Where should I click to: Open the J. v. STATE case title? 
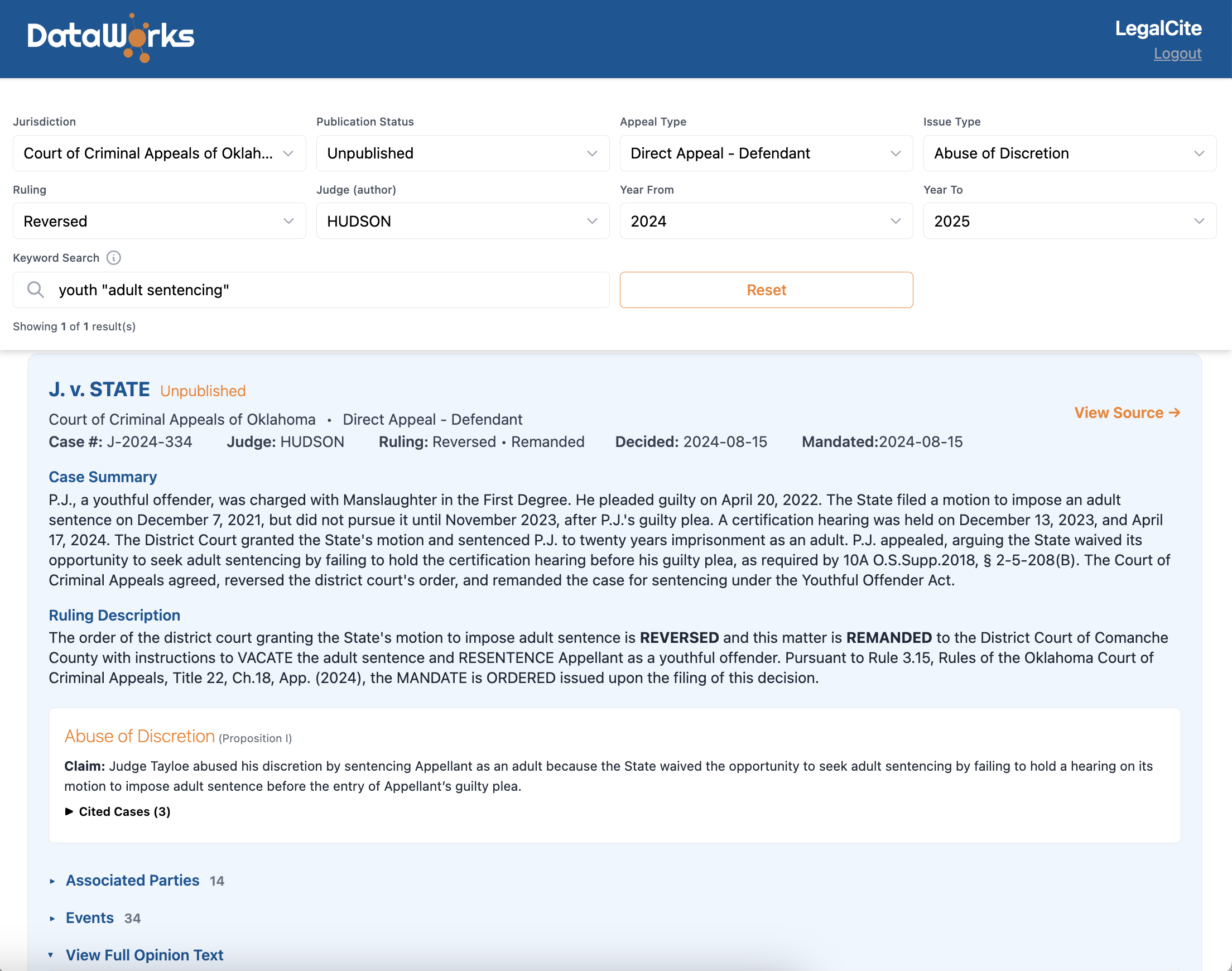tap(99, 389)
